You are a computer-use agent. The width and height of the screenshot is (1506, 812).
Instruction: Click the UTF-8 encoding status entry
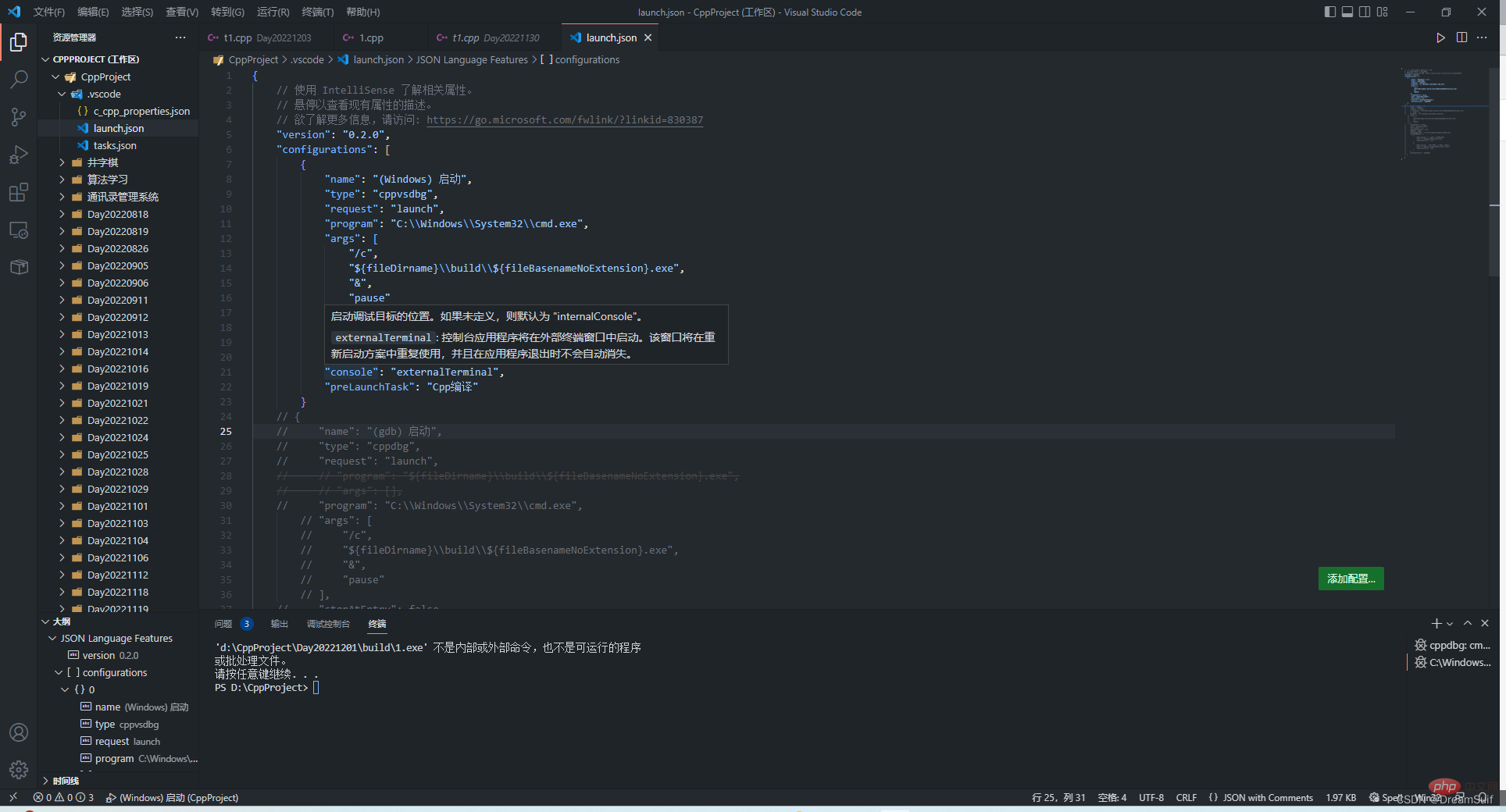(1151, 797)
